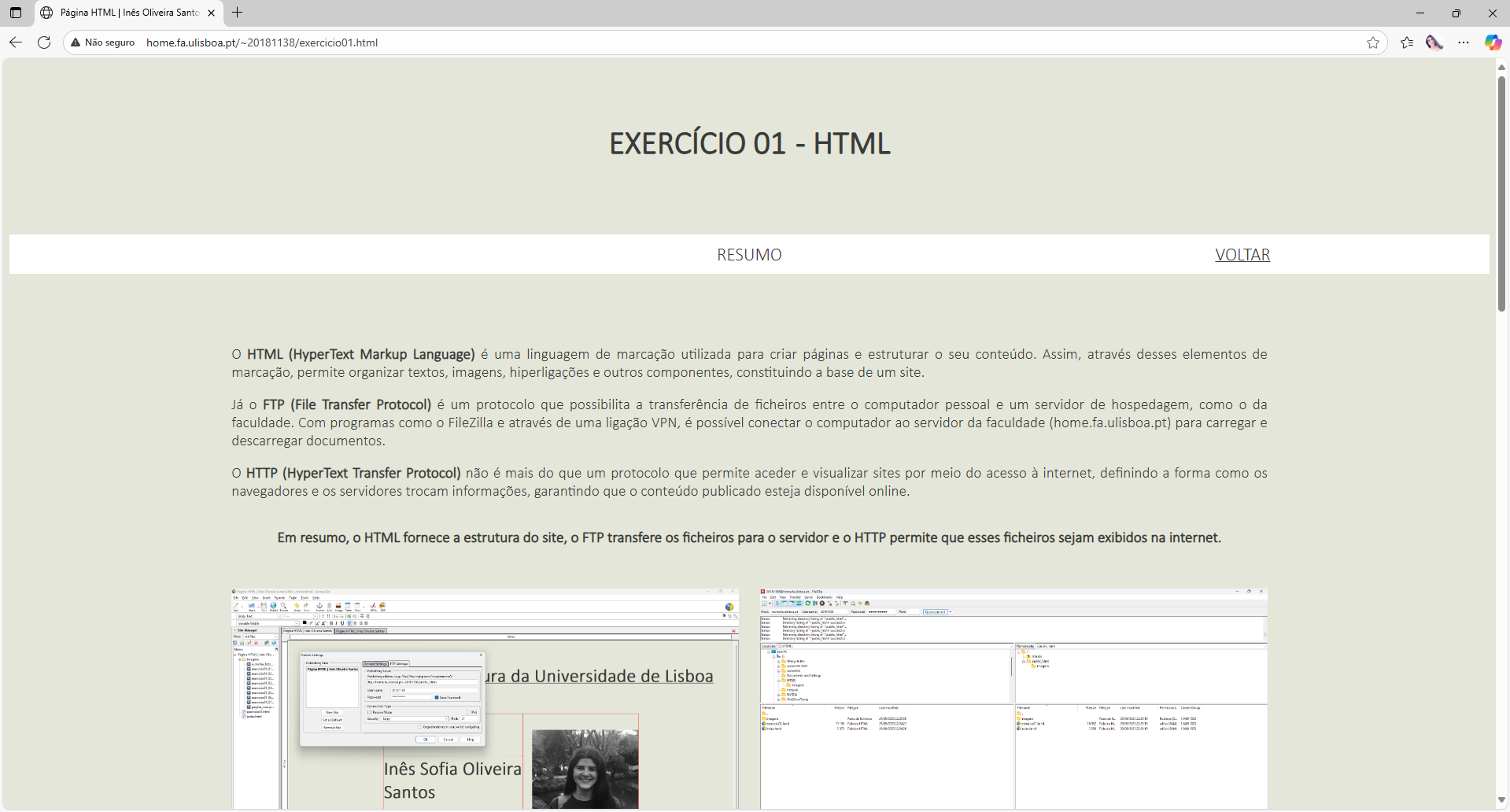Viewport: 1510px width, 812px height.
Task: Open the FileZilla screenshot thumbnail
Action: 1013,699
